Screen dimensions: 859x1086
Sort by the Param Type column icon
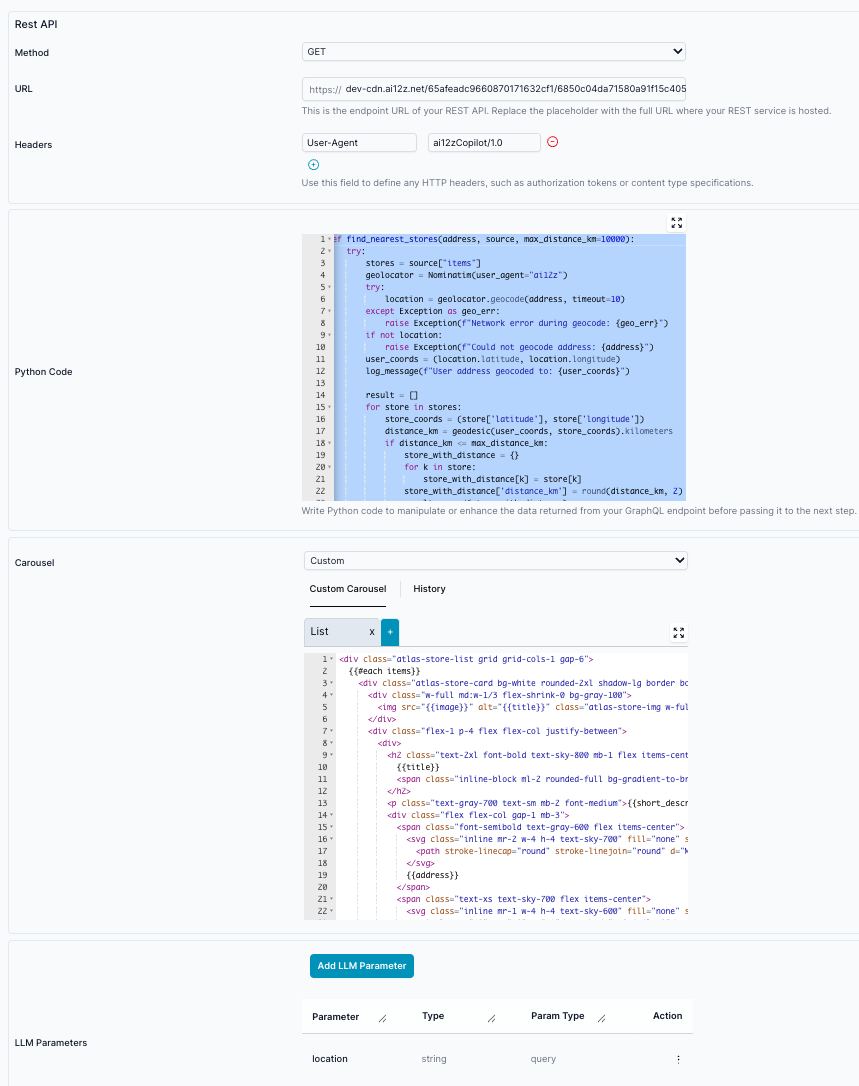click(601, 1018)
